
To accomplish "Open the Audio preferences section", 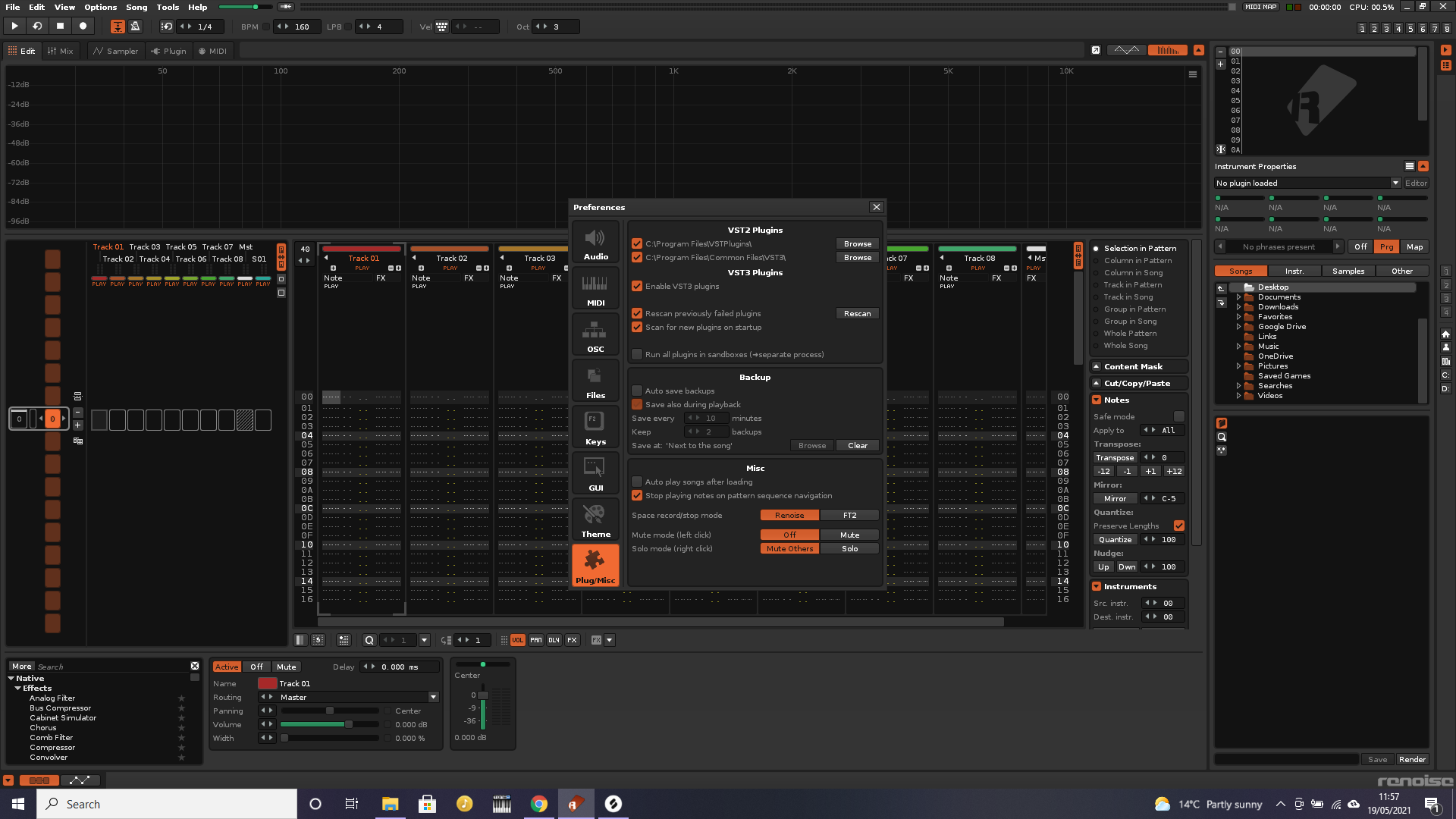I will [595, 243].
